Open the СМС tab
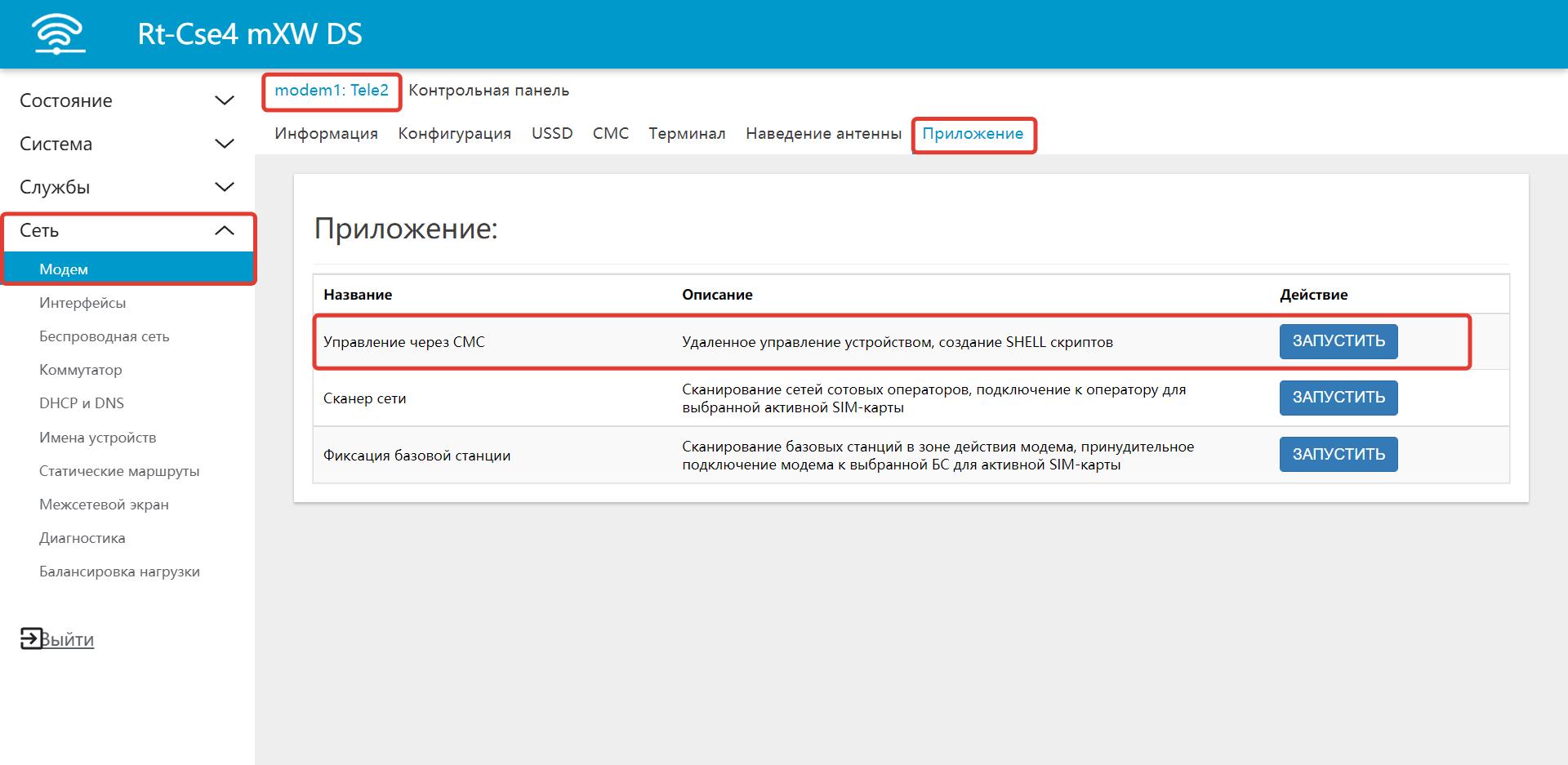Viewport: 1568px width, 765px height. (611, 133)
